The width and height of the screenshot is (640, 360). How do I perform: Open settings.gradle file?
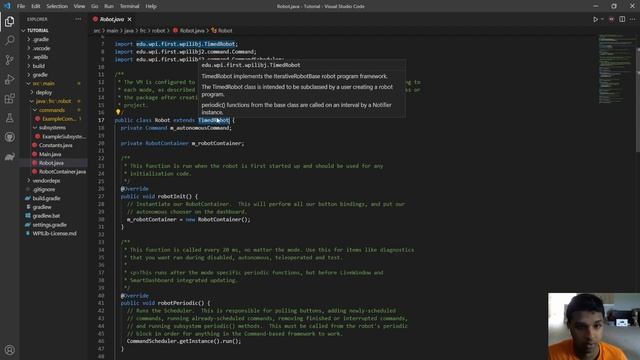(53, 224)
